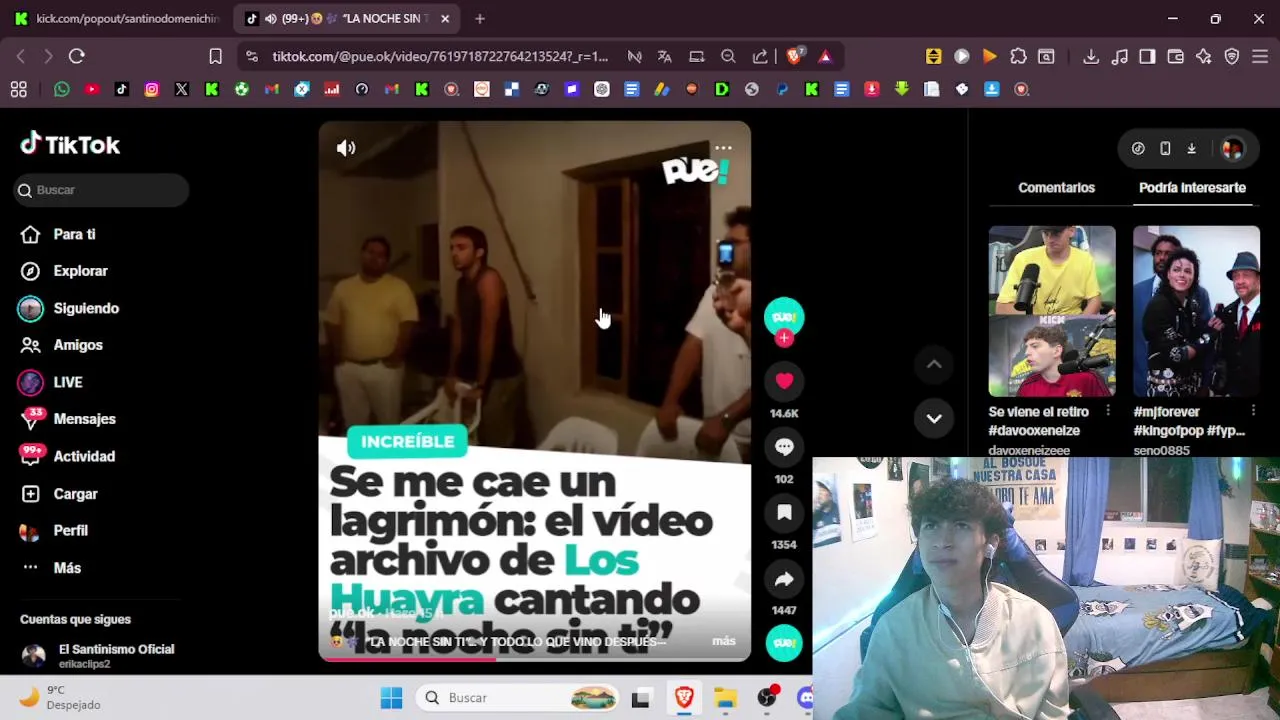Open browser share page icon
This screenshot has height=720, width=1280.
pos(760,57)
